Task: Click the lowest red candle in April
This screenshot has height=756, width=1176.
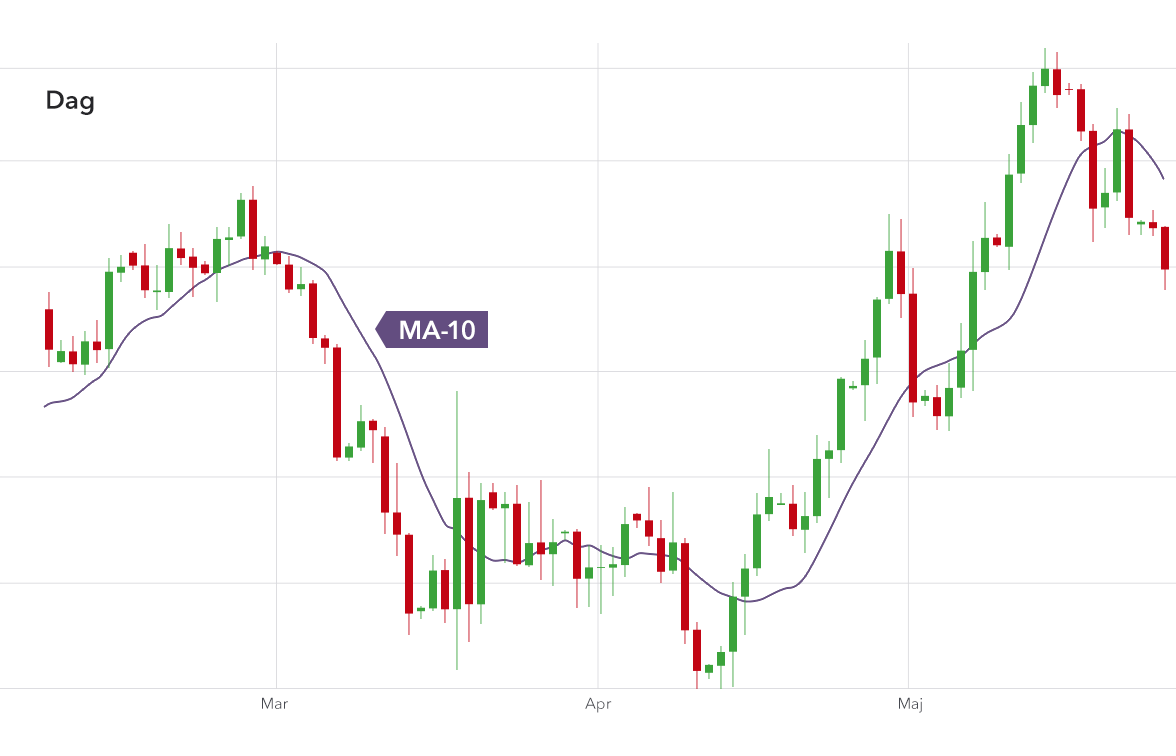Action: (697, 650)
